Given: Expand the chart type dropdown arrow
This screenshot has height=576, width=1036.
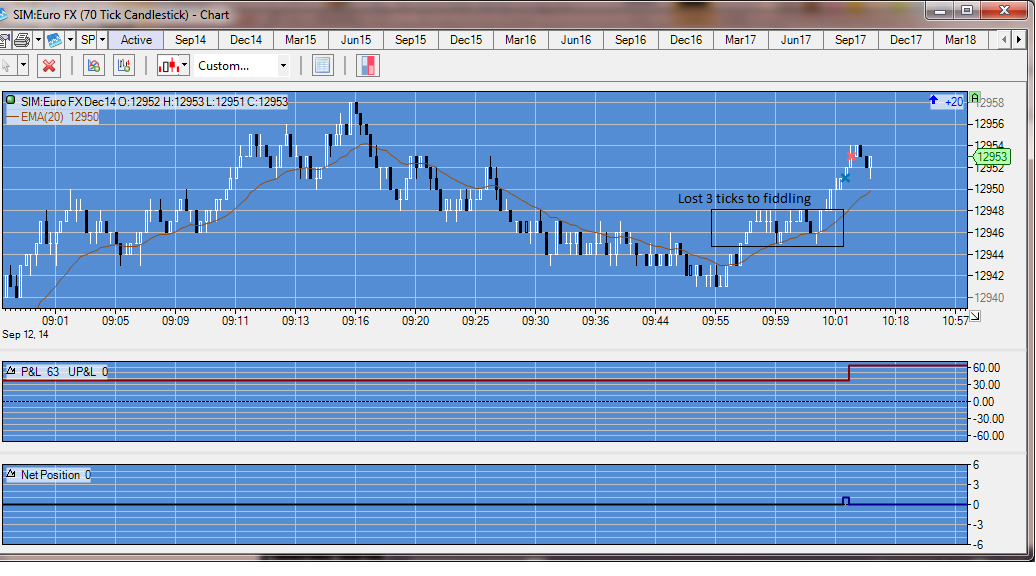Looking at the screenshot, I should coord(184,65).
